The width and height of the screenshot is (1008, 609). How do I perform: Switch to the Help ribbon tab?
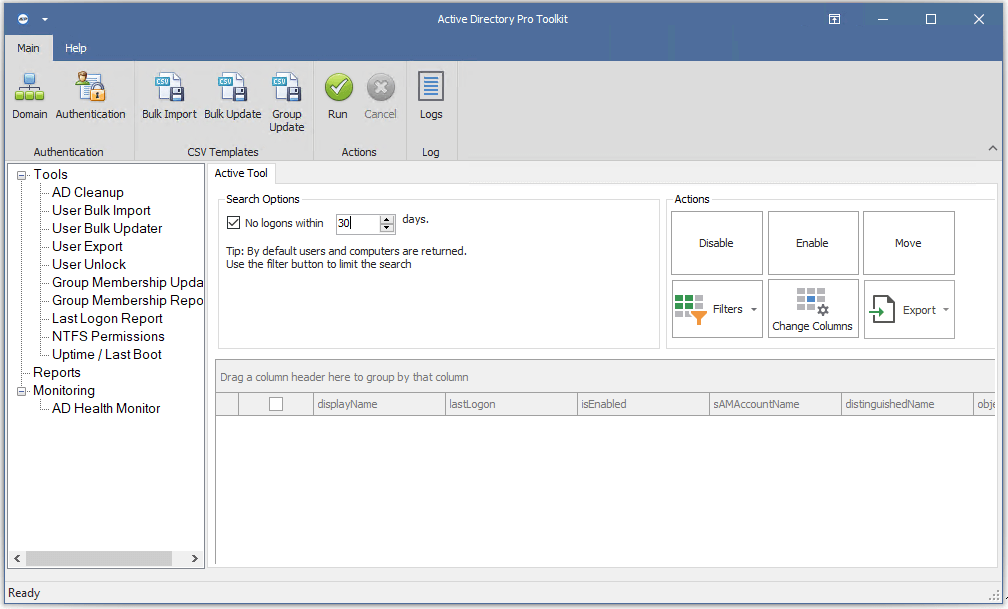tap(75, 48)
